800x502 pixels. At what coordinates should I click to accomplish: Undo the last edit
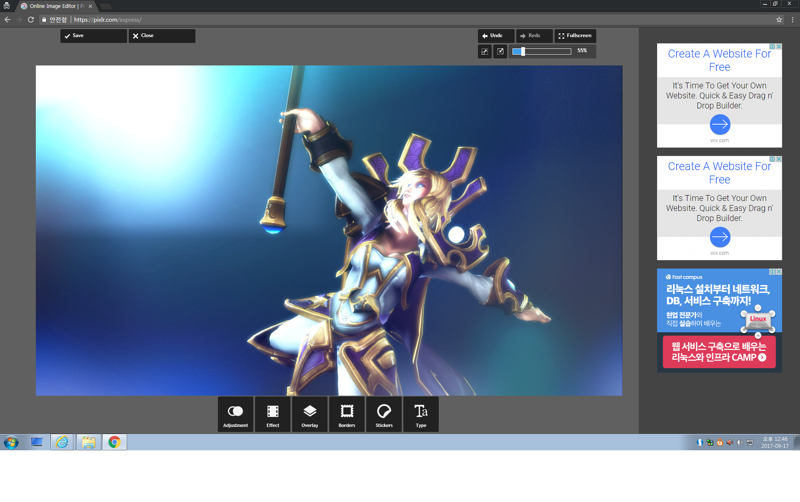click(x=496, y=36)
